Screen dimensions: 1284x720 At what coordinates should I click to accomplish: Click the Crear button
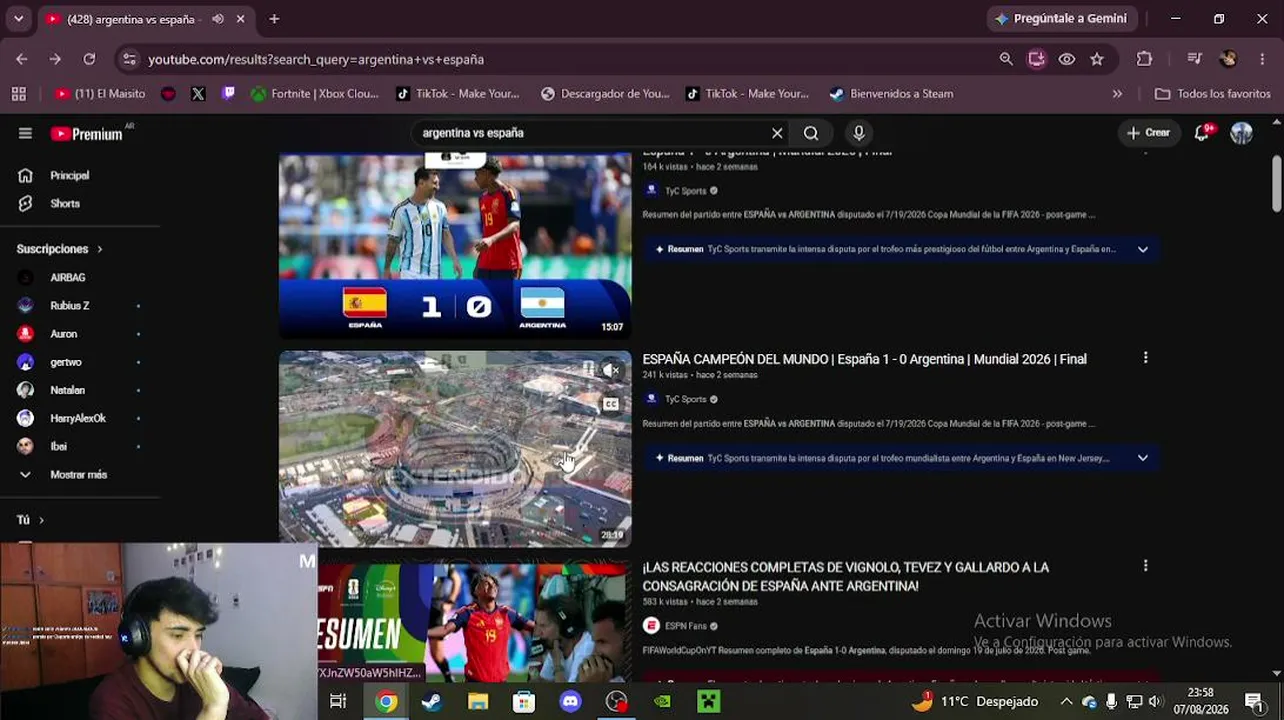pos(1148,133)
